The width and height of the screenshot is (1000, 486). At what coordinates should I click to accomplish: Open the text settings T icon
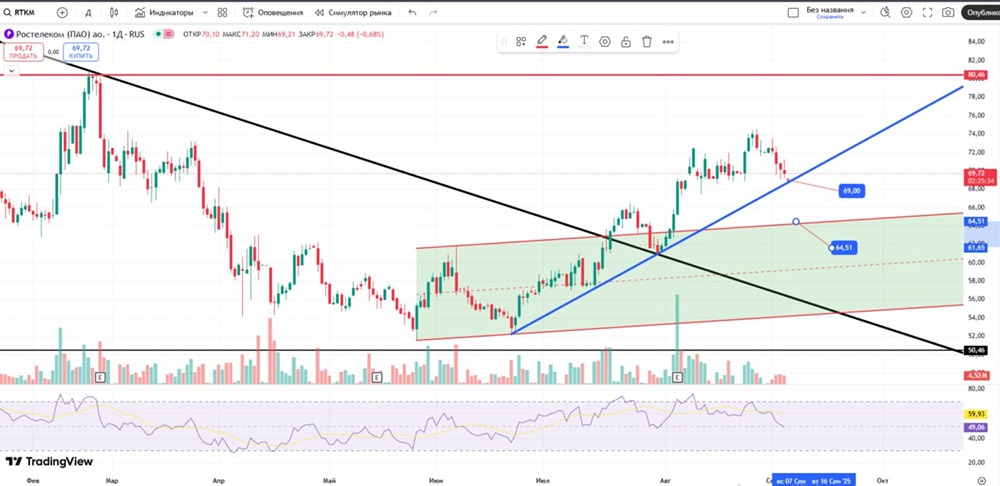pos(584,41)
